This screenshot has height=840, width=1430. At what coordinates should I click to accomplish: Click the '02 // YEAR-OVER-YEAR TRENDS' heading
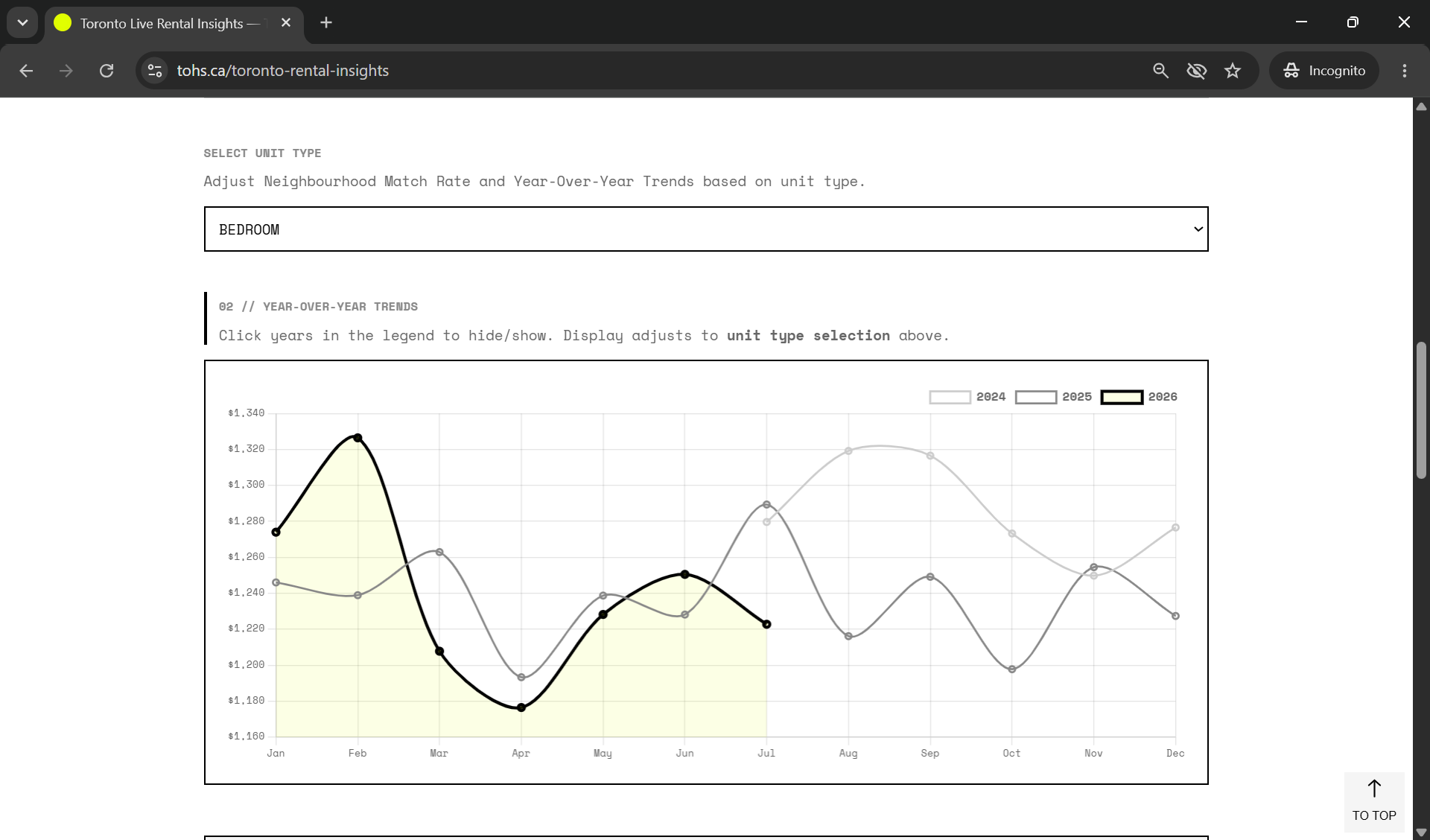click(x=318, y=307)
